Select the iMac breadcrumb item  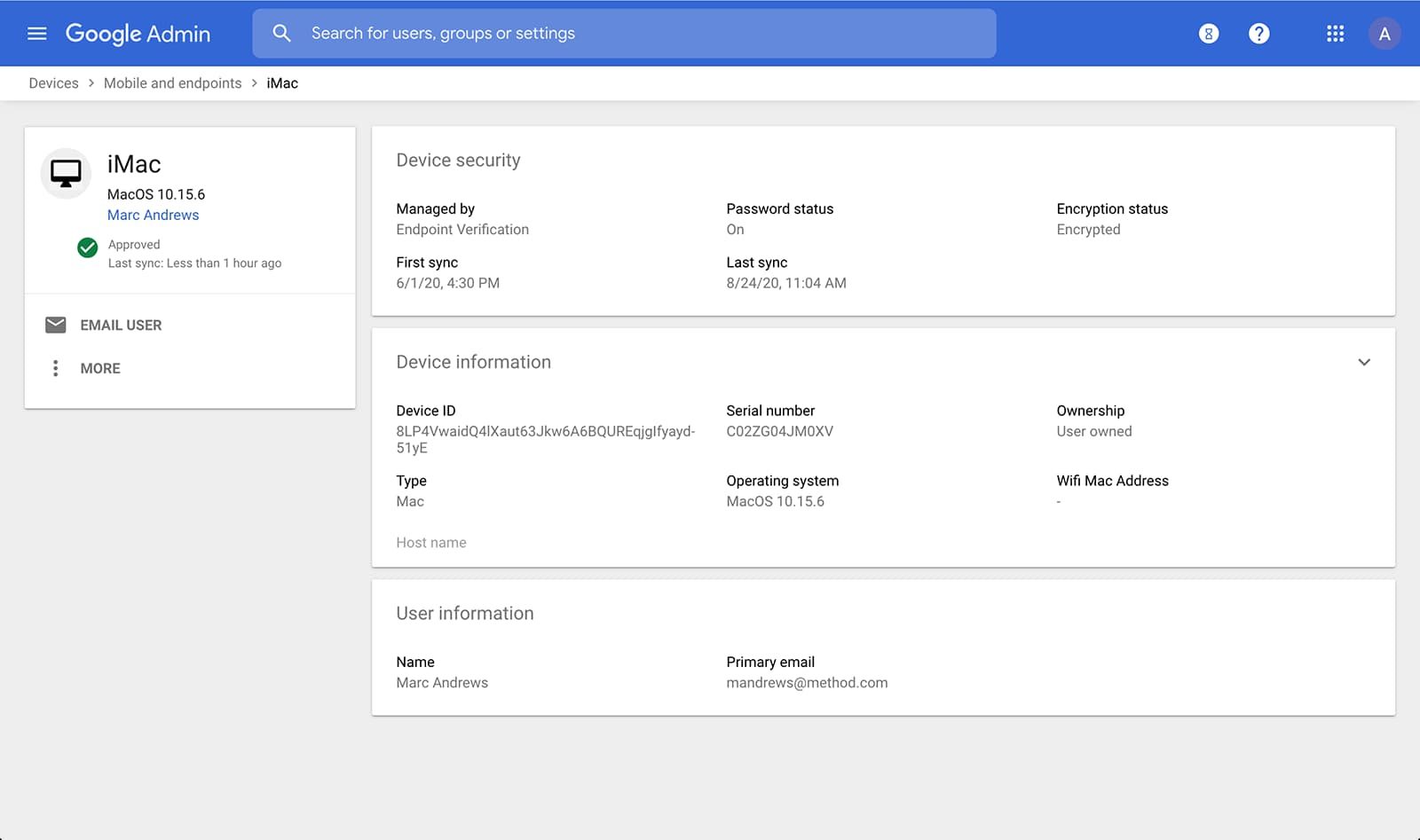282,83
